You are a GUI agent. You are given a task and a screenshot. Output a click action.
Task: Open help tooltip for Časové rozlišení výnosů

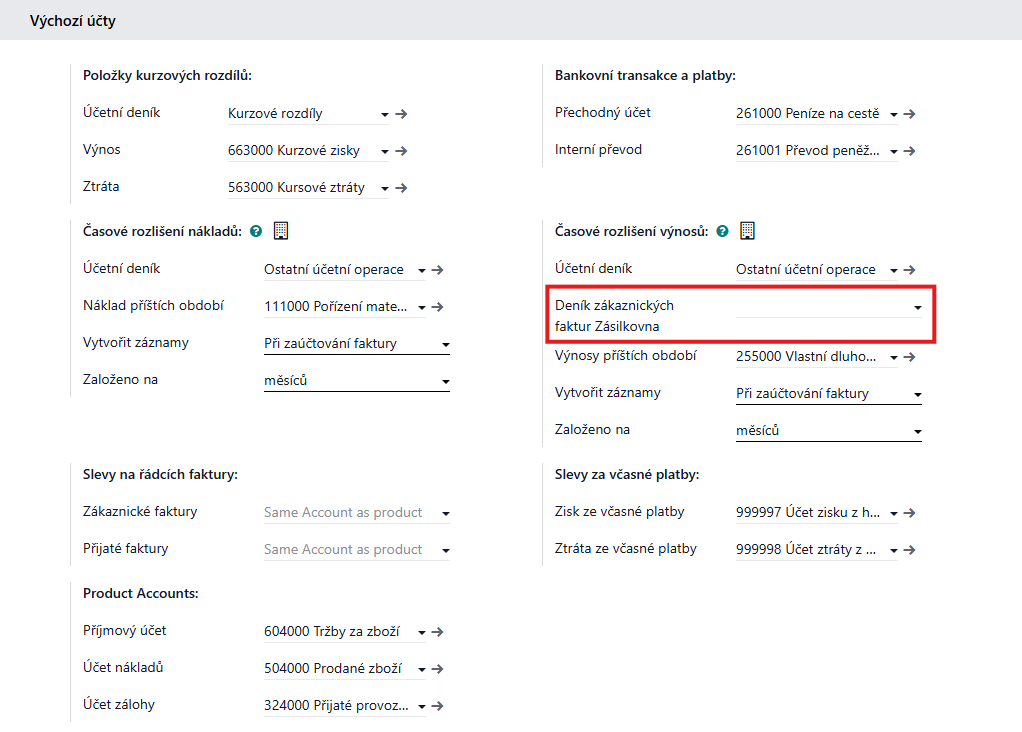pyautogui.click(x=722, y=231)
